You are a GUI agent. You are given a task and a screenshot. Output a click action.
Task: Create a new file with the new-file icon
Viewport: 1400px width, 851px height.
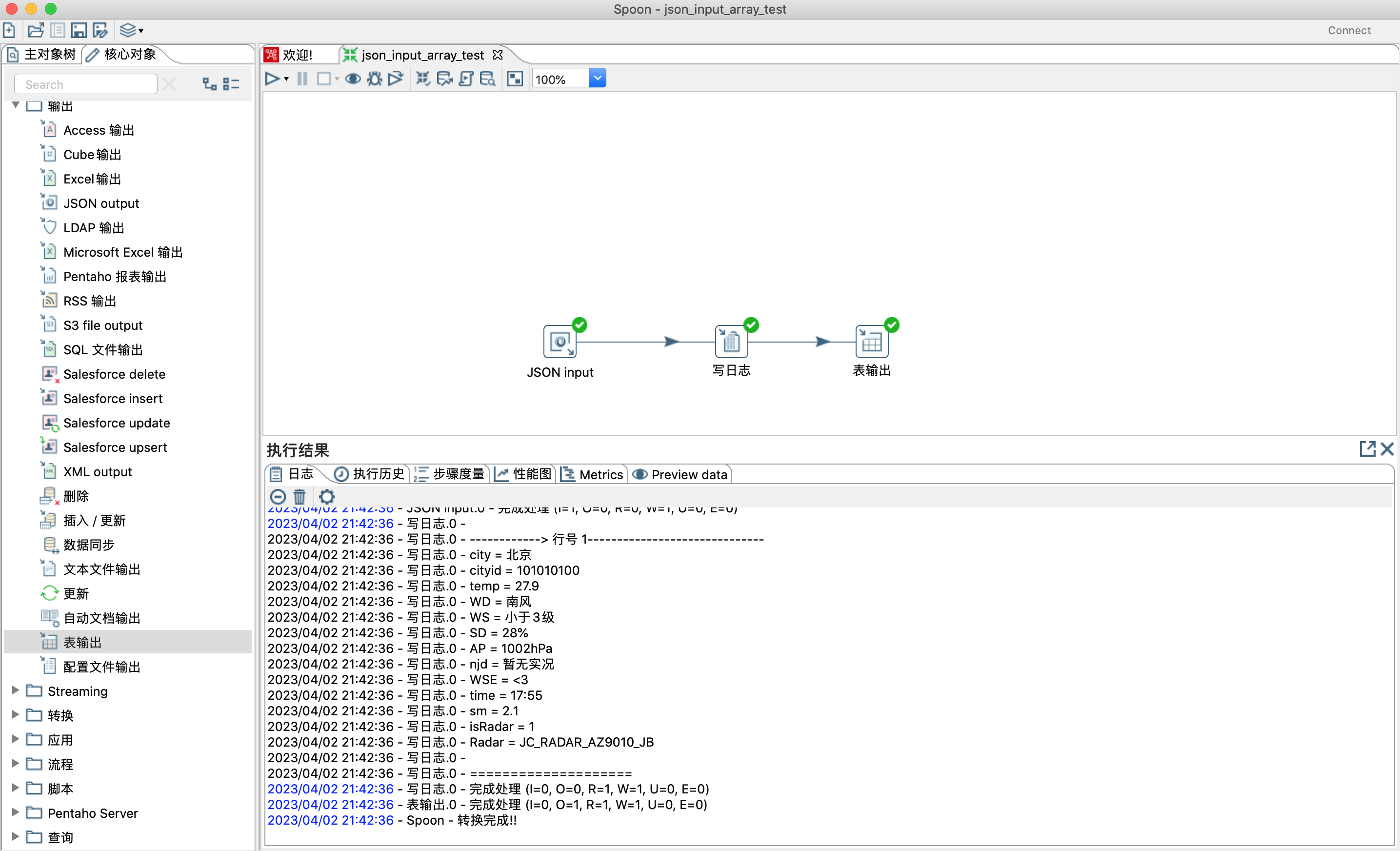[9, 30]
